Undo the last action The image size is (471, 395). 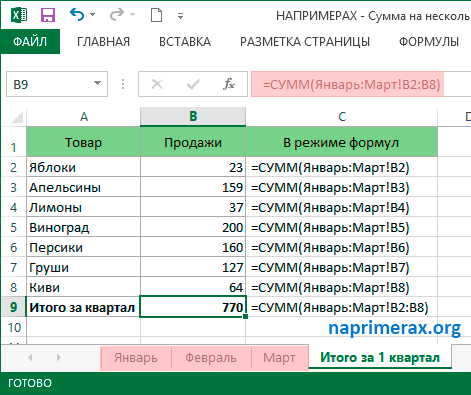point(77,15)
